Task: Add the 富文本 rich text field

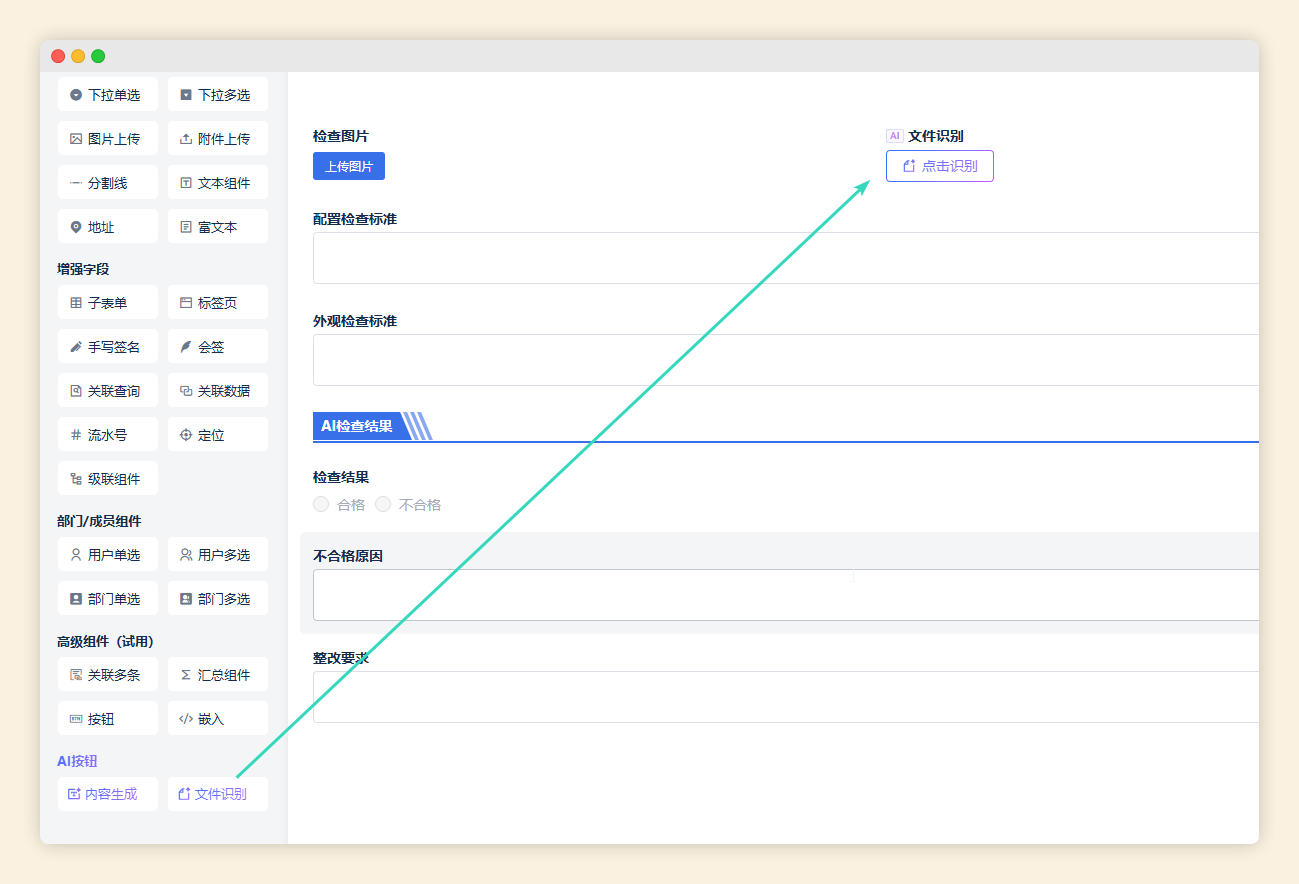Action: point(218,227)
